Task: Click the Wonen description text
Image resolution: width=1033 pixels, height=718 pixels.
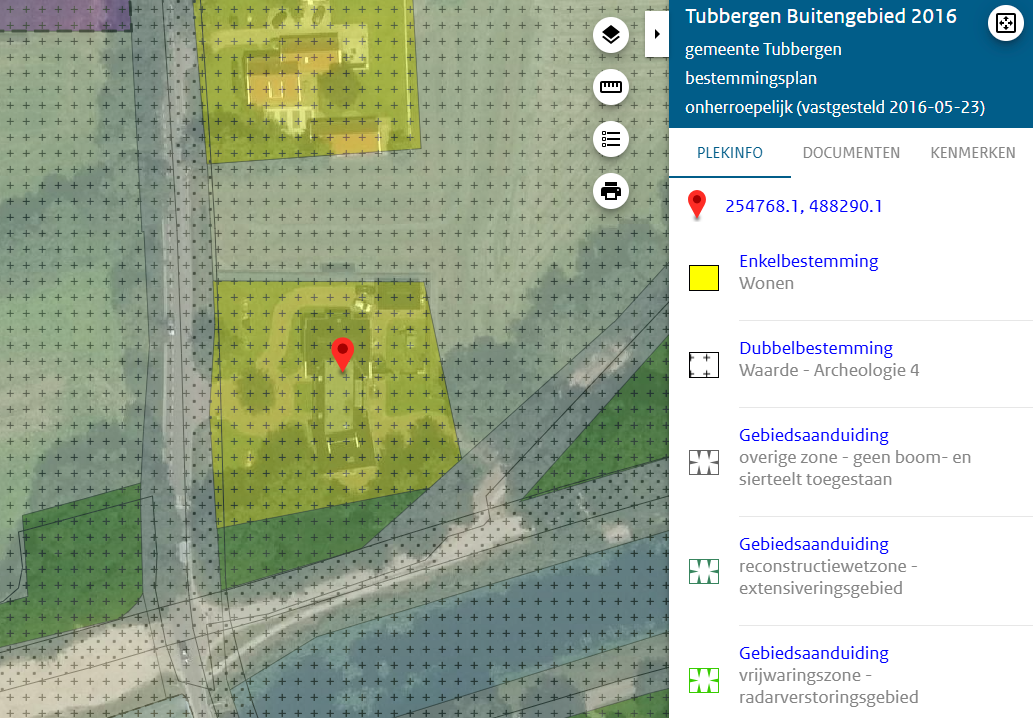Action: (x=766, y=283)
